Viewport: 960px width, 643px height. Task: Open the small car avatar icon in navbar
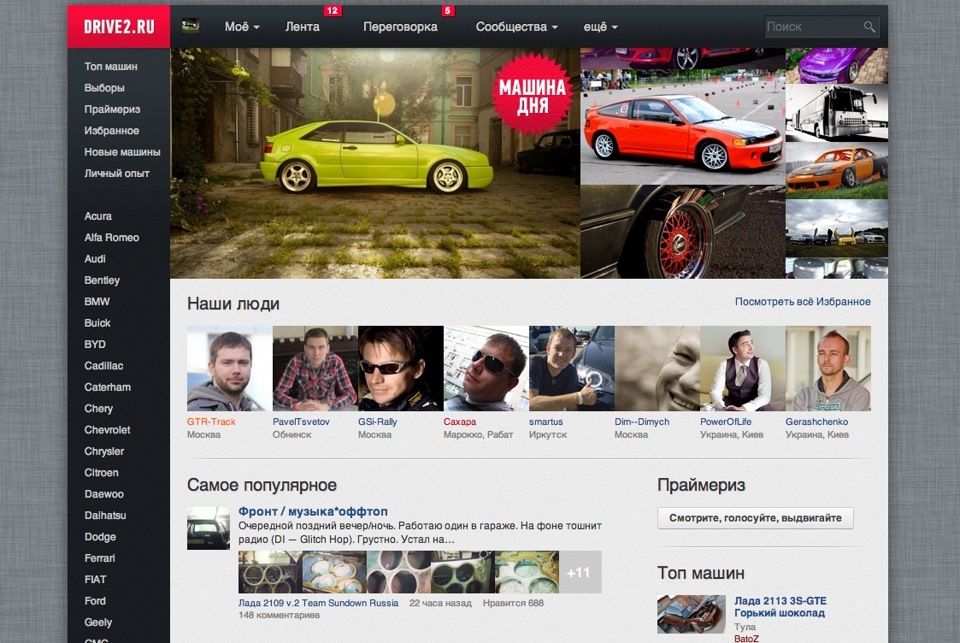pyautogui.click(x=190, y=26)
